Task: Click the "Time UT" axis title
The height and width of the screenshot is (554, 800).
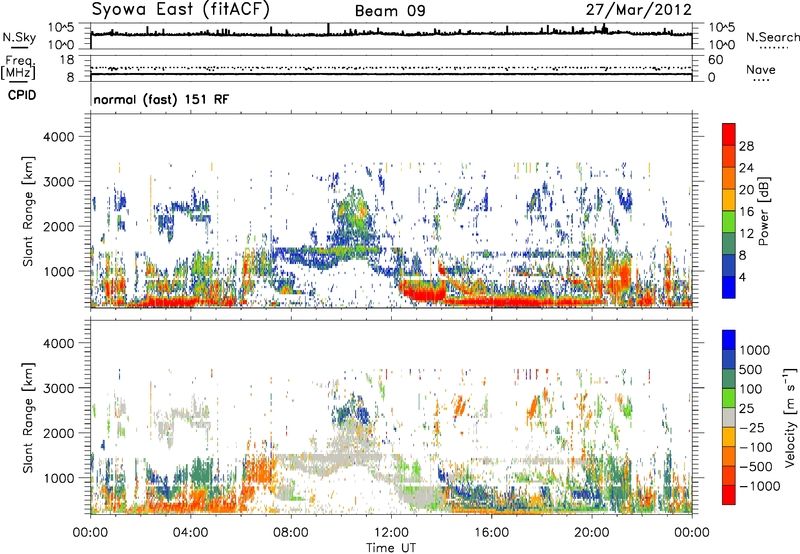Action: (x=391, y=548)
